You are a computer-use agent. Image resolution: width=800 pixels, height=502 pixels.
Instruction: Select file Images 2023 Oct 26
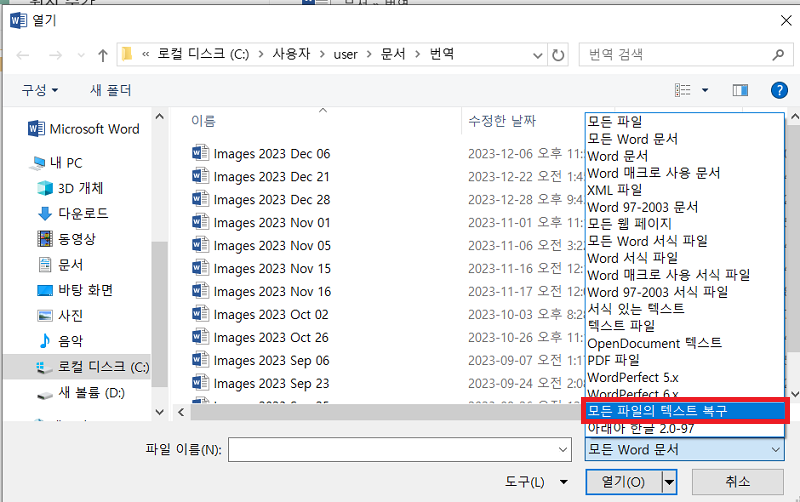click(x=260, y=337)
